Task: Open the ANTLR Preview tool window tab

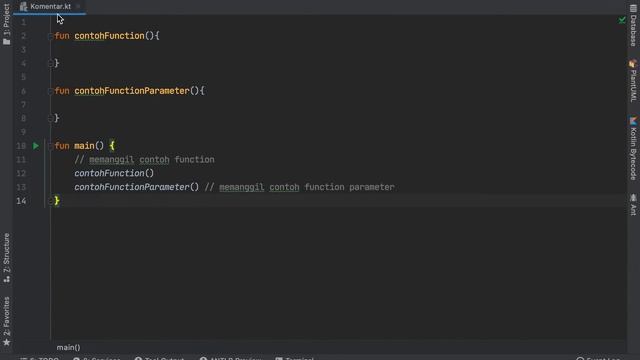Action: 231,358
